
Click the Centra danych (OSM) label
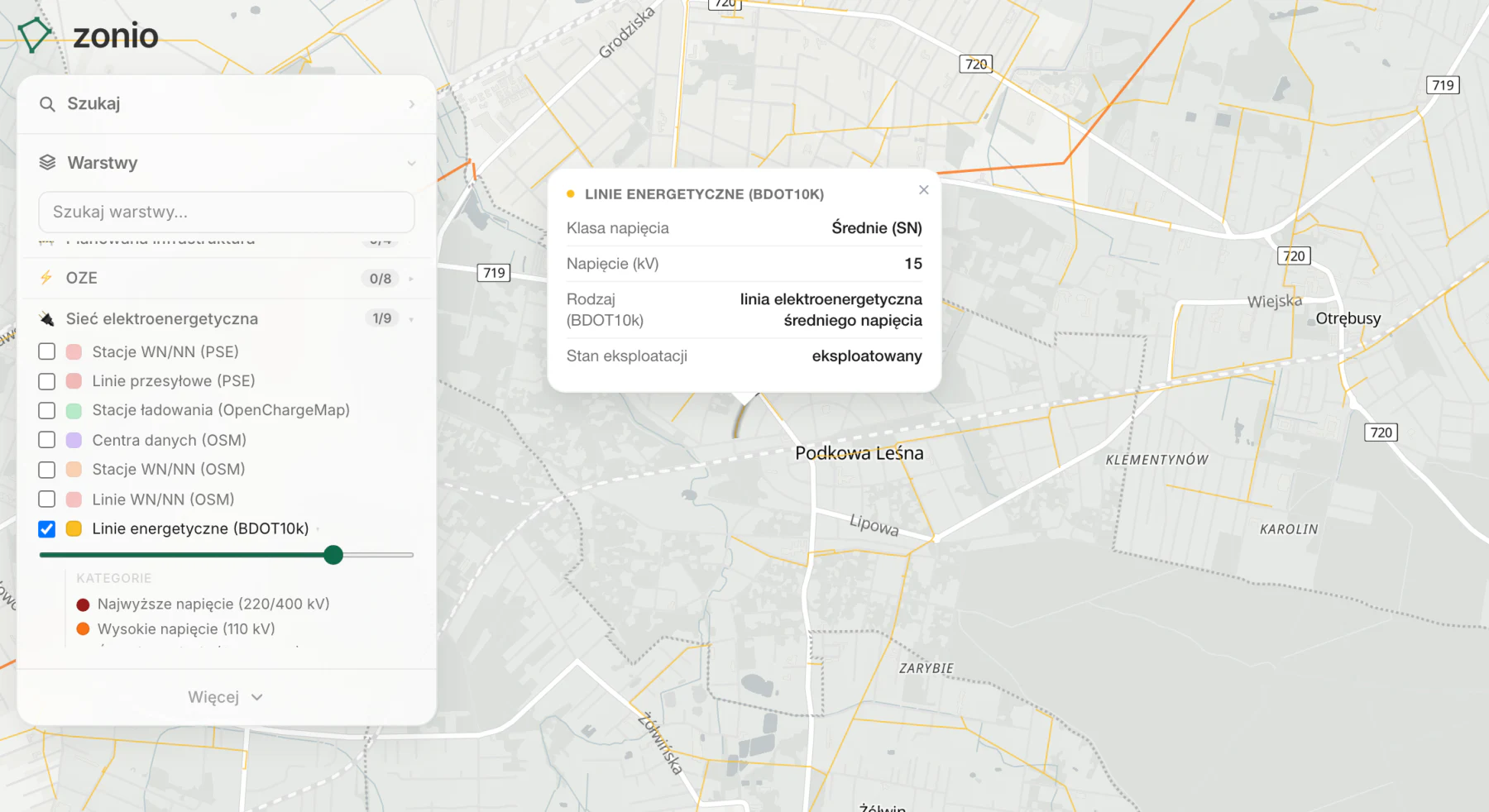pyautogui.click(x=170, y=440)
